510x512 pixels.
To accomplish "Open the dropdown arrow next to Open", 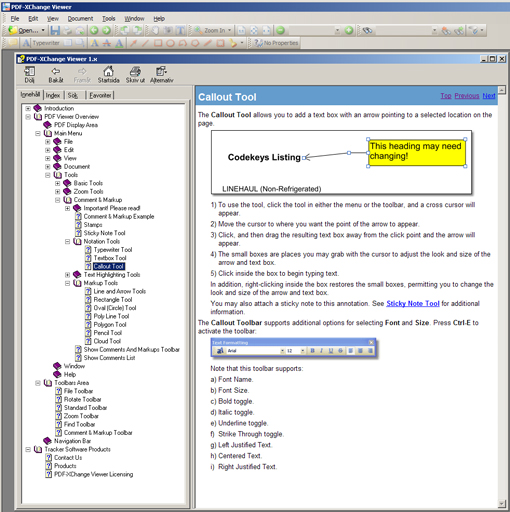I will 43,31.
